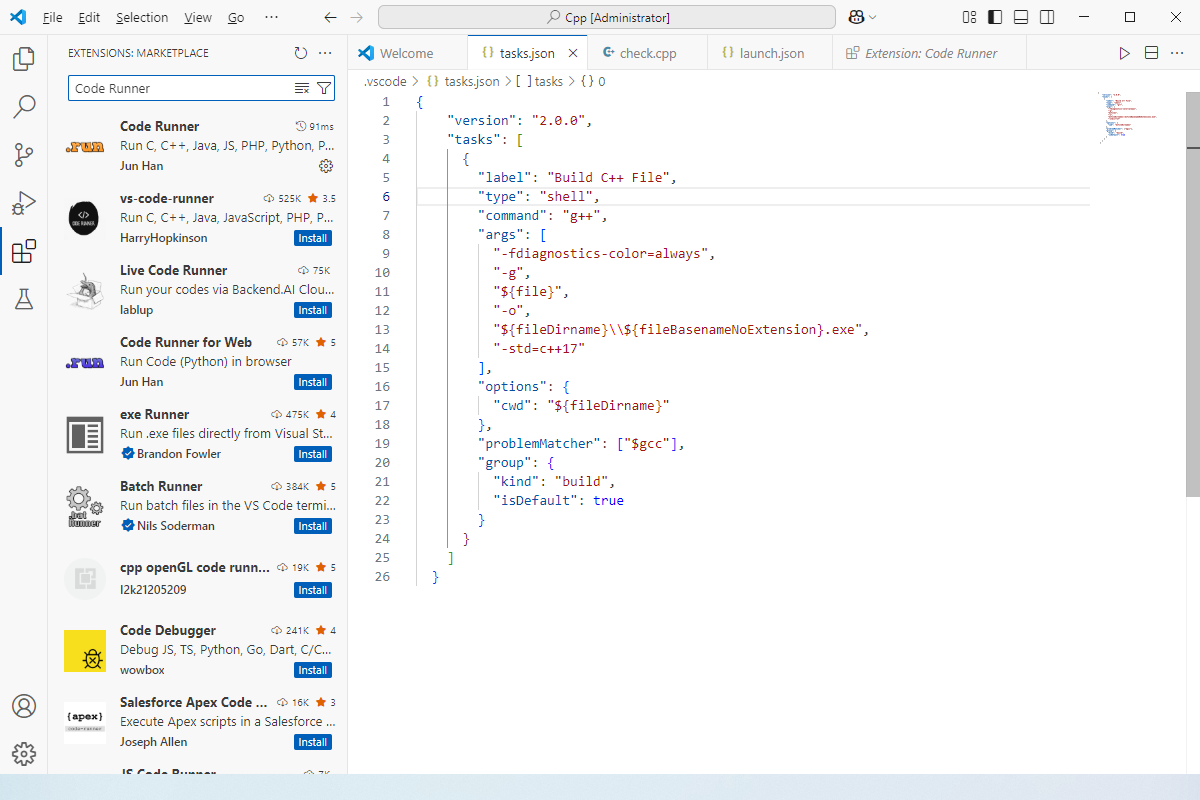Open editor more actions ellipsis
The height and width of the screenshot is (800, 1200).
1177,53
